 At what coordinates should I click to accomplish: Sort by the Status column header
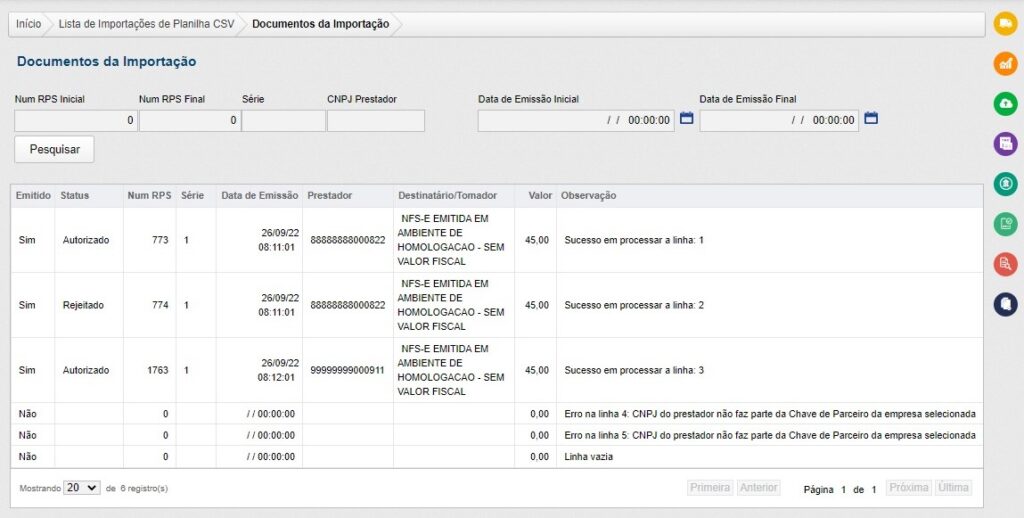pyautogui.click(x=75, y=195)
